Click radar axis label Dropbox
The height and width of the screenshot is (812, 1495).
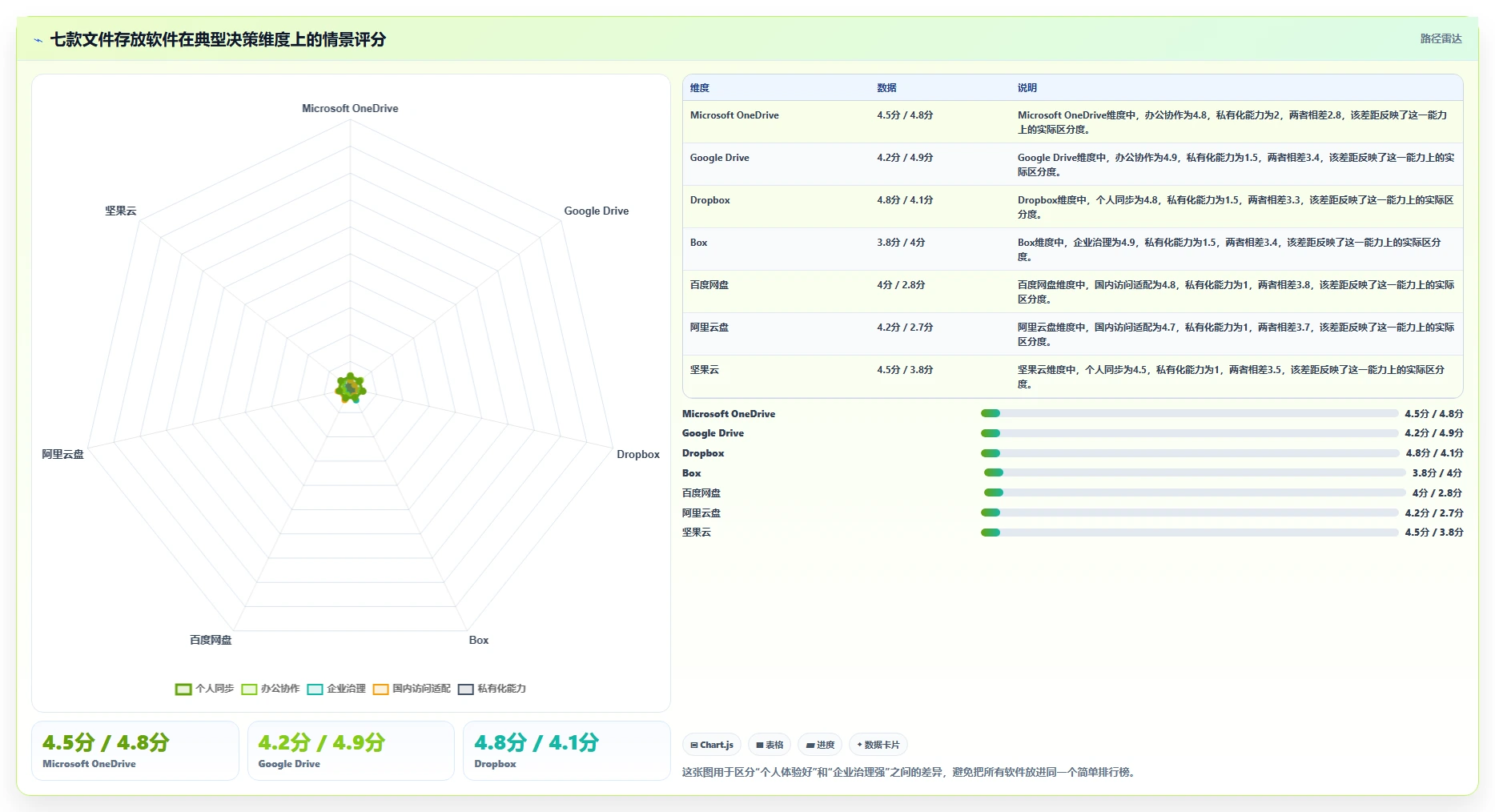(638, 454)
